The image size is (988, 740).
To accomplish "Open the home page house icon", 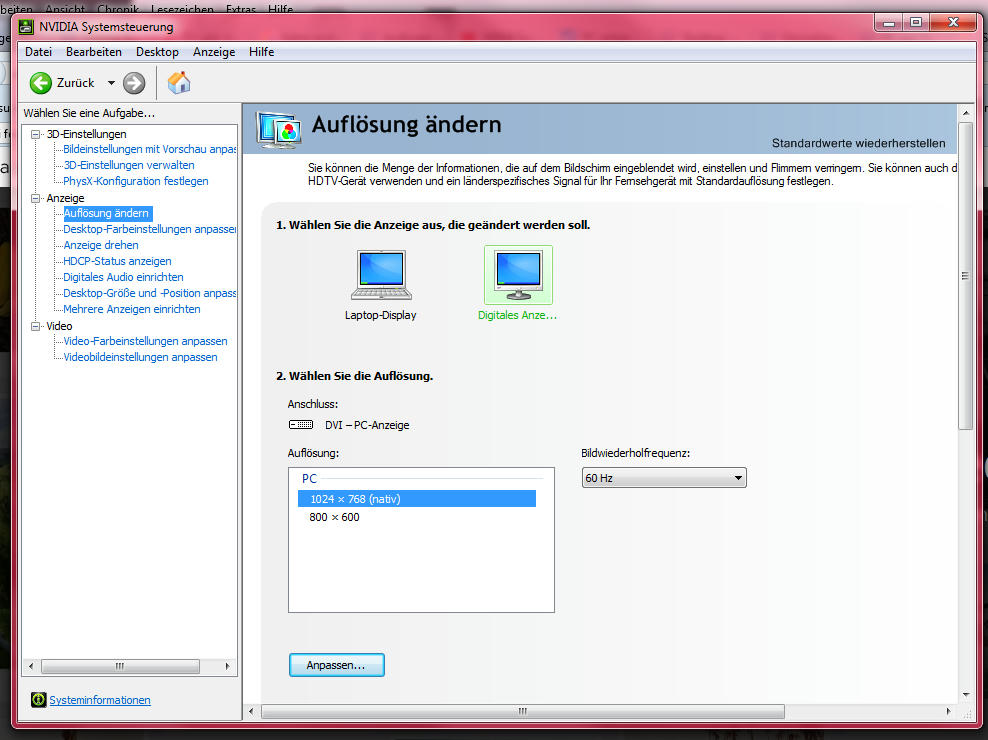I will point(179,83).
